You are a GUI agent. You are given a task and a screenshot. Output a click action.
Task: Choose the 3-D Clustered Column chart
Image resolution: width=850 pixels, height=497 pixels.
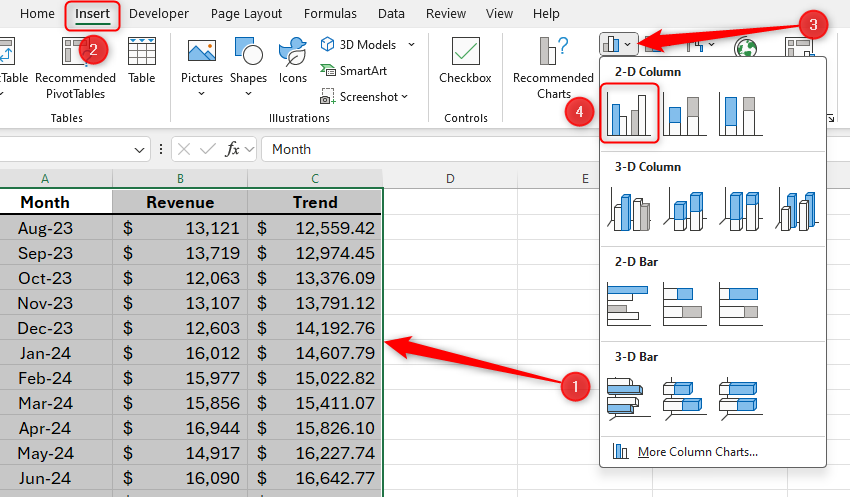[629, 209]
